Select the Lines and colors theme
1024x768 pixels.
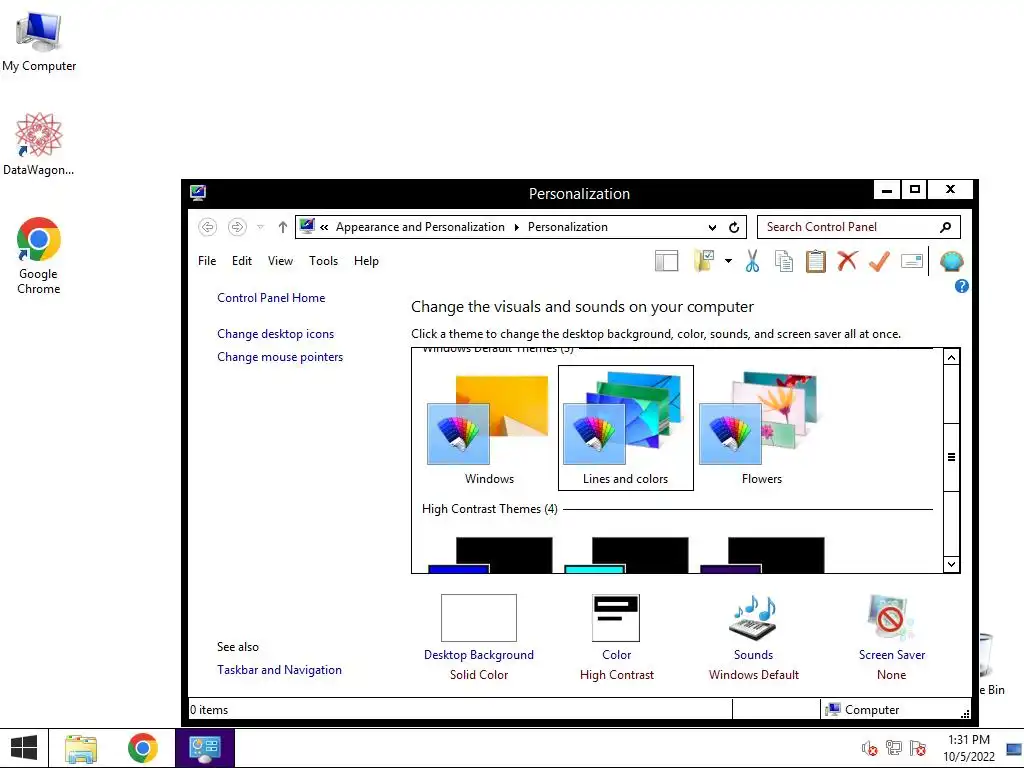click(x=626, y=428)
